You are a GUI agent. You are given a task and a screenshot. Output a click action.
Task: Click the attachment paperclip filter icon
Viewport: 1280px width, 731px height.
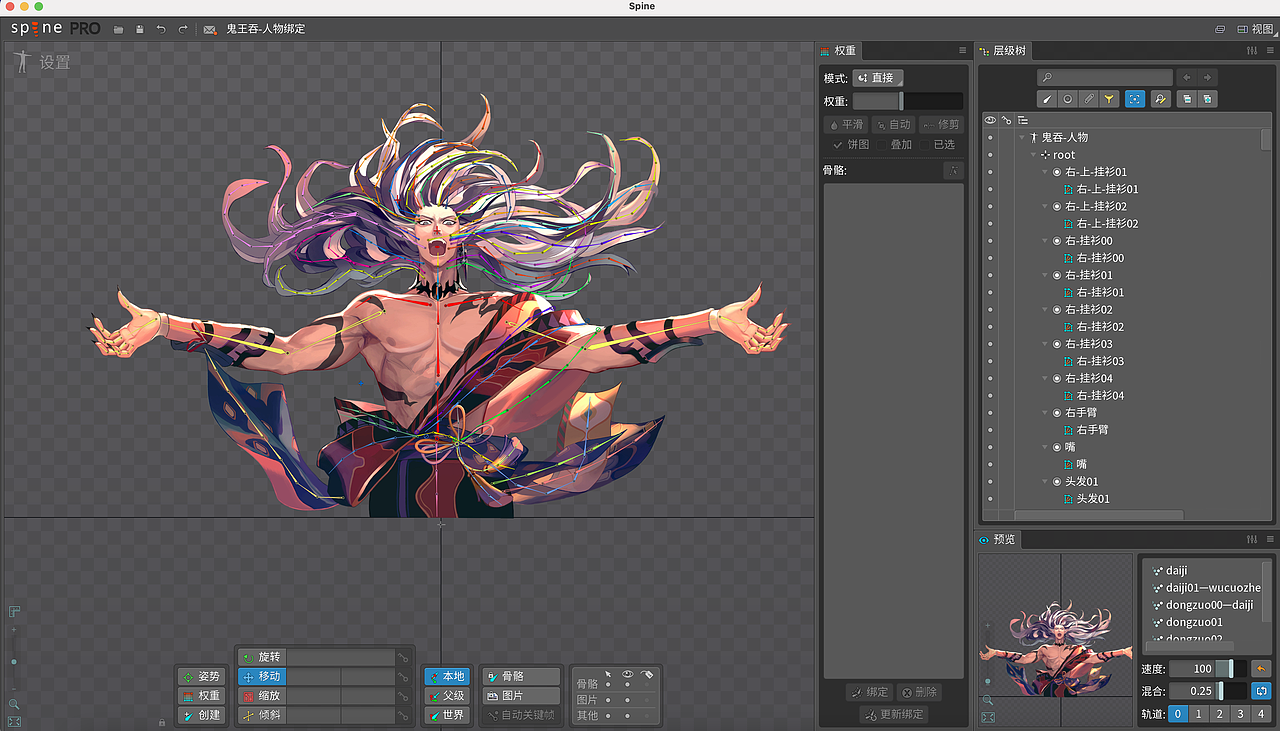tap(1089, 99)
